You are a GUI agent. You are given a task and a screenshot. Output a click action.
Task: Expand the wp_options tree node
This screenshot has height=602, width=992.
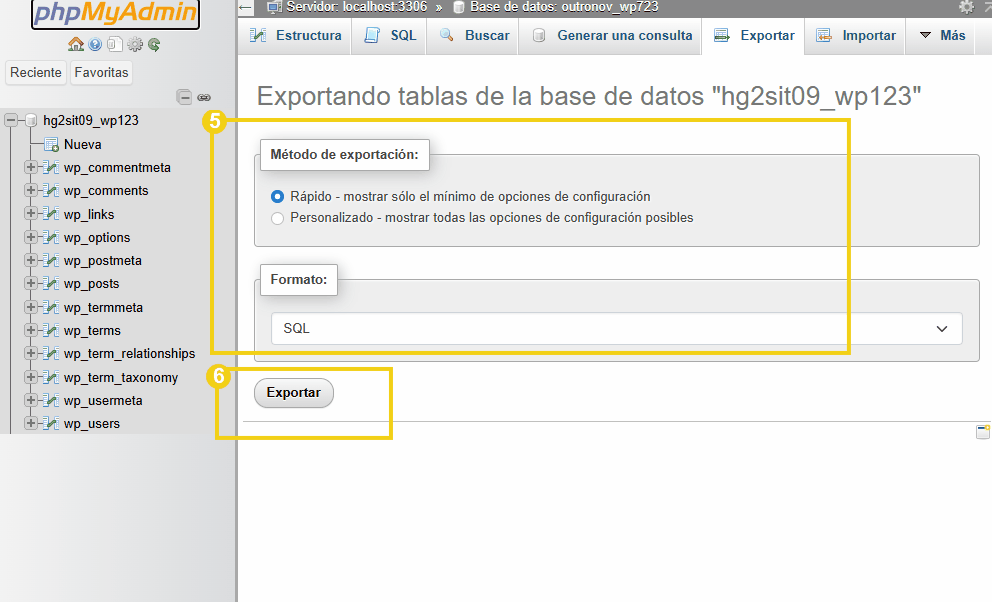(x=30, y=236)
